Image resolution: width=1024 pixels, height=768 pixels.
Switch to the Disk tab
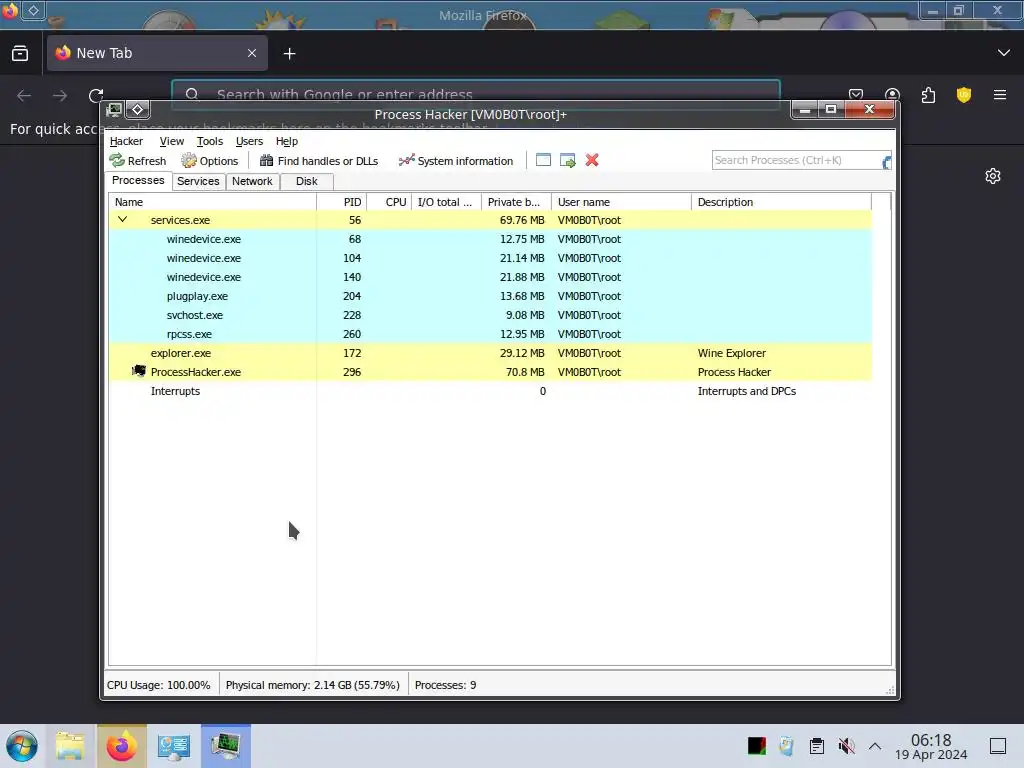(306, 181)
